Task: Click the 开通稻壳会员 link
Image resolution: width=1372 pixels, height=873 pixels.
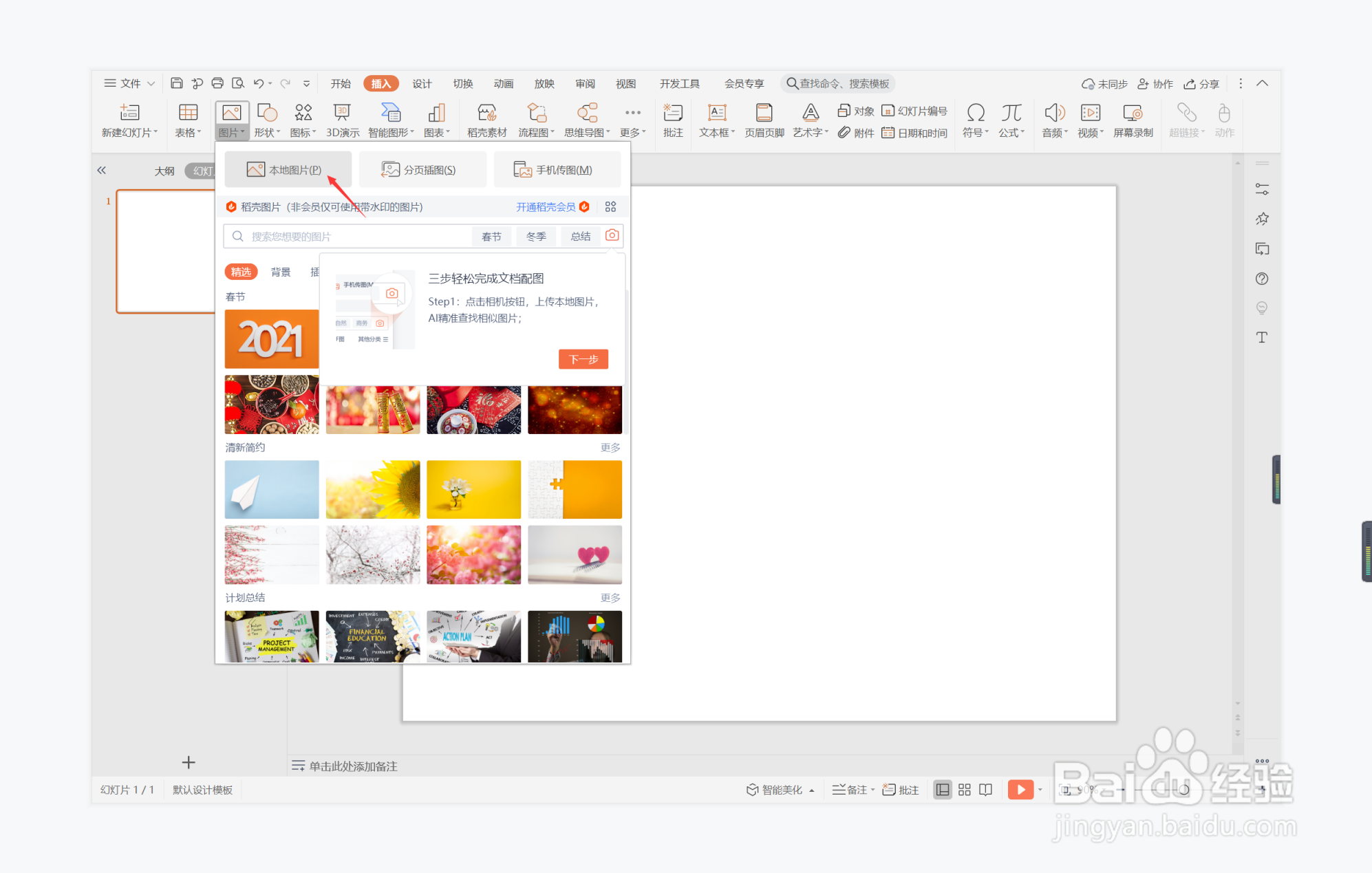Action: point(546,206)
